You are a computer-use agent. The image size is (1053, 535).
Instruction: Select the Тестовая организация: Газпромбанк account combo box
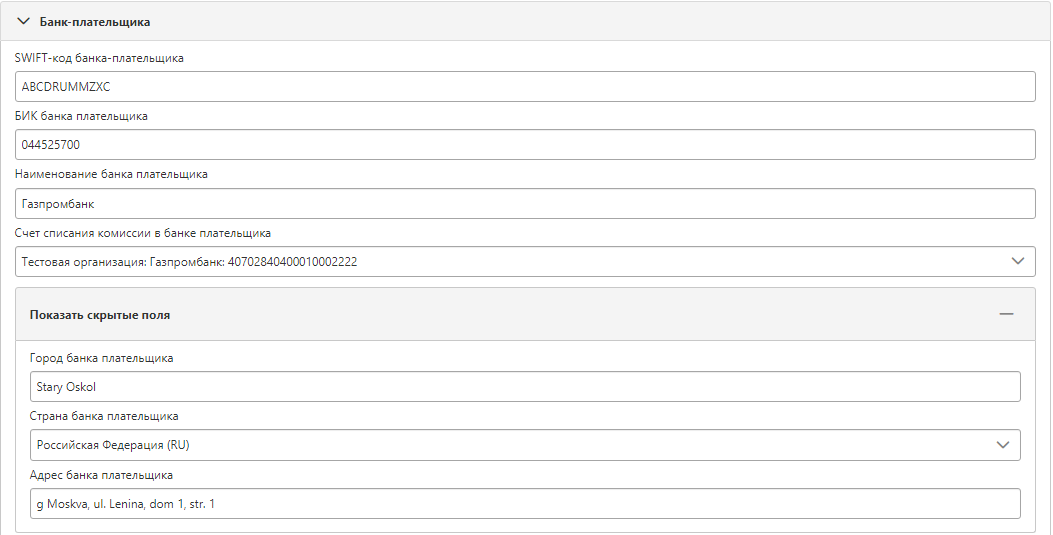[525, 261]
